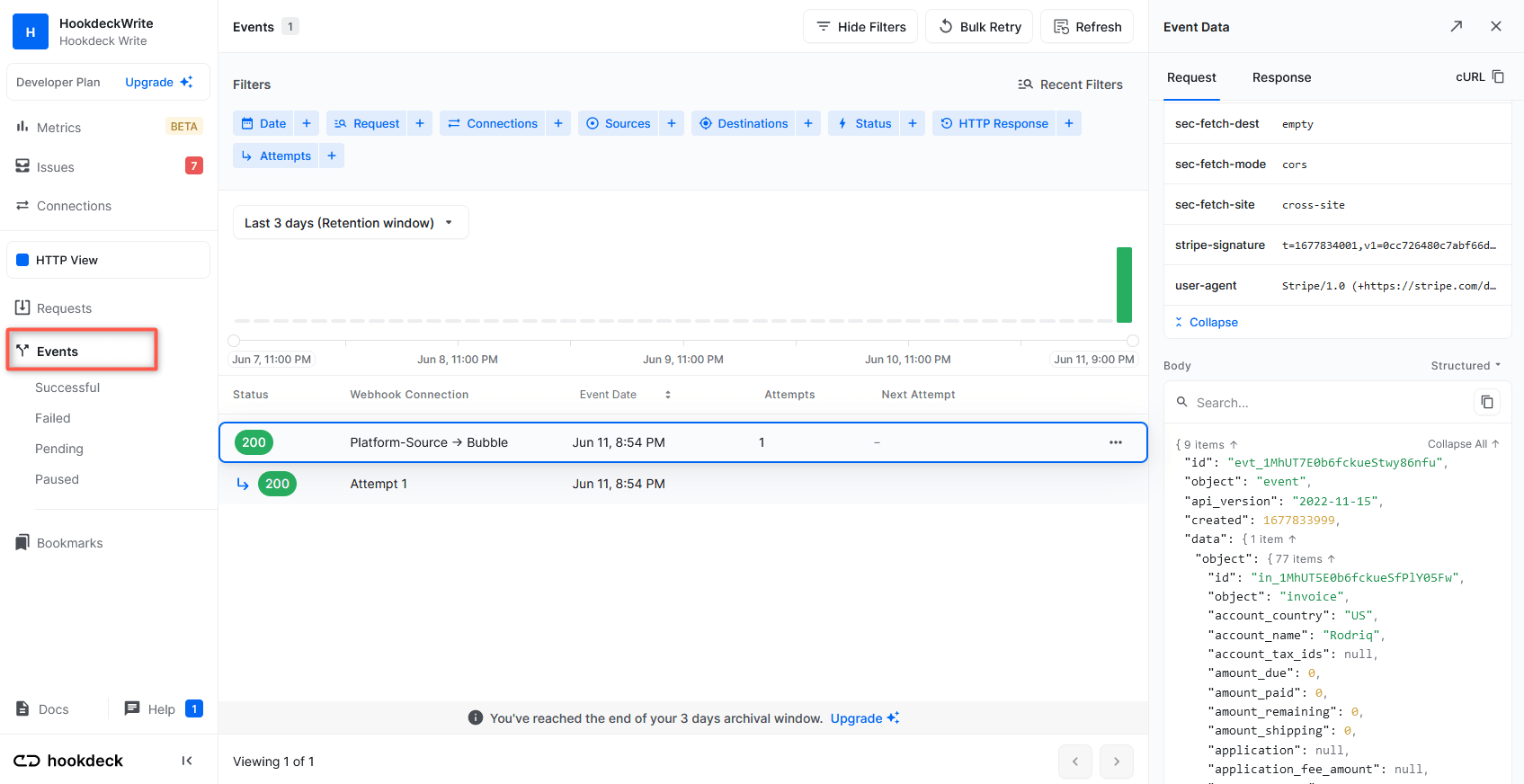Click the green bar in the events chart

[x=1124, y=284]
